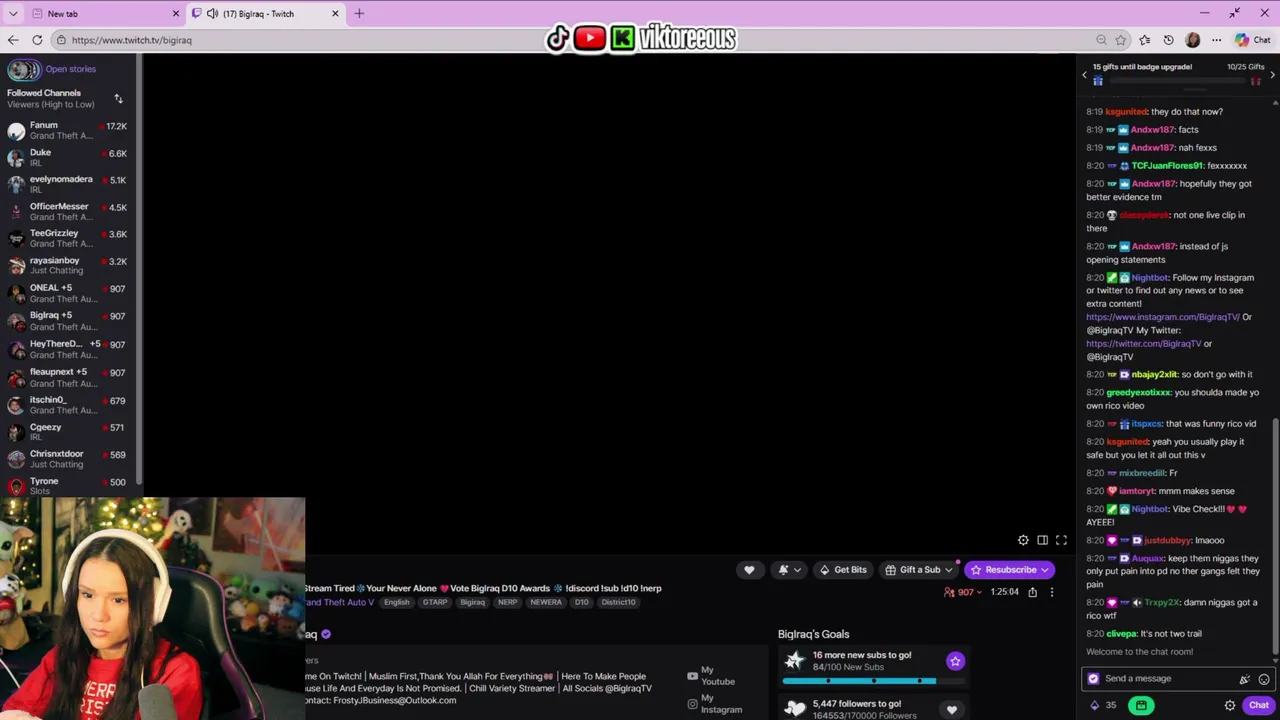Open ONEAL +5 channel in sidebar
Viewport: 1280px width, 720px height.
68,293
